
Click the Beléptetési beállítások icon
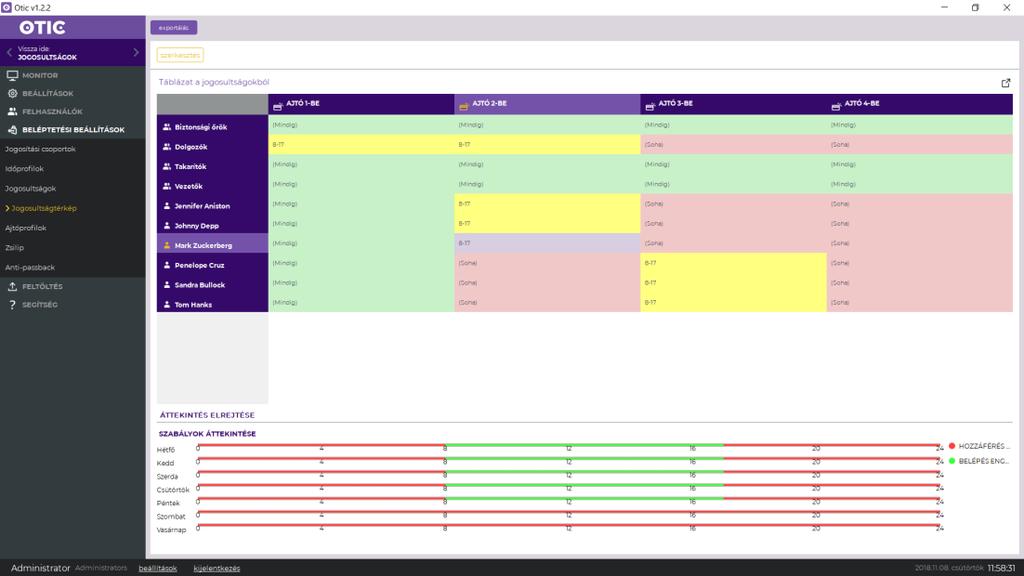pyautogui.click(x=12, y=130)
